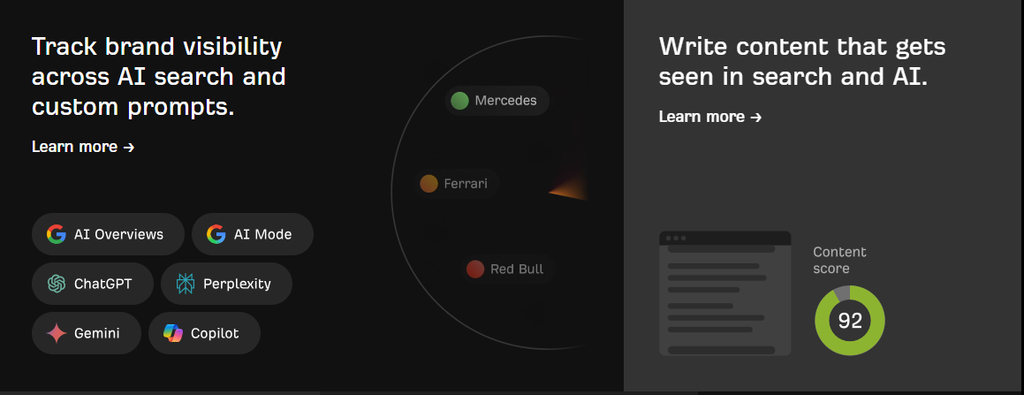Viewport: 1024px width, 395px height.
Task: Click the Gemini star icon
Action: 56,333
